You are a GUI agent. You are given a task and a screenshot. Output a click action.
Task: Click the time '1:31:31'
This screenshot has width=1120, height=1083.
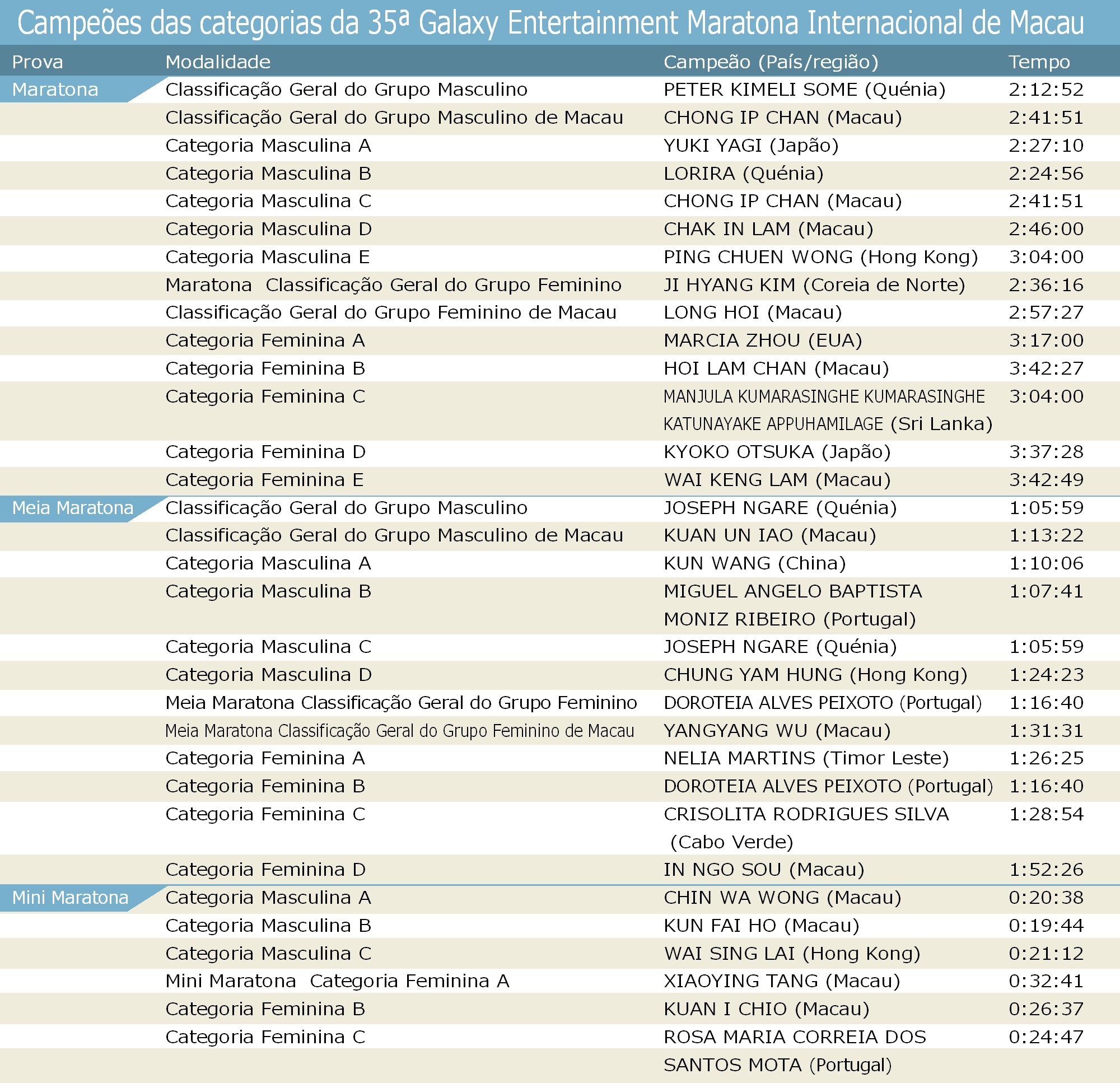pyautogui.click(x=1046, y=731)
